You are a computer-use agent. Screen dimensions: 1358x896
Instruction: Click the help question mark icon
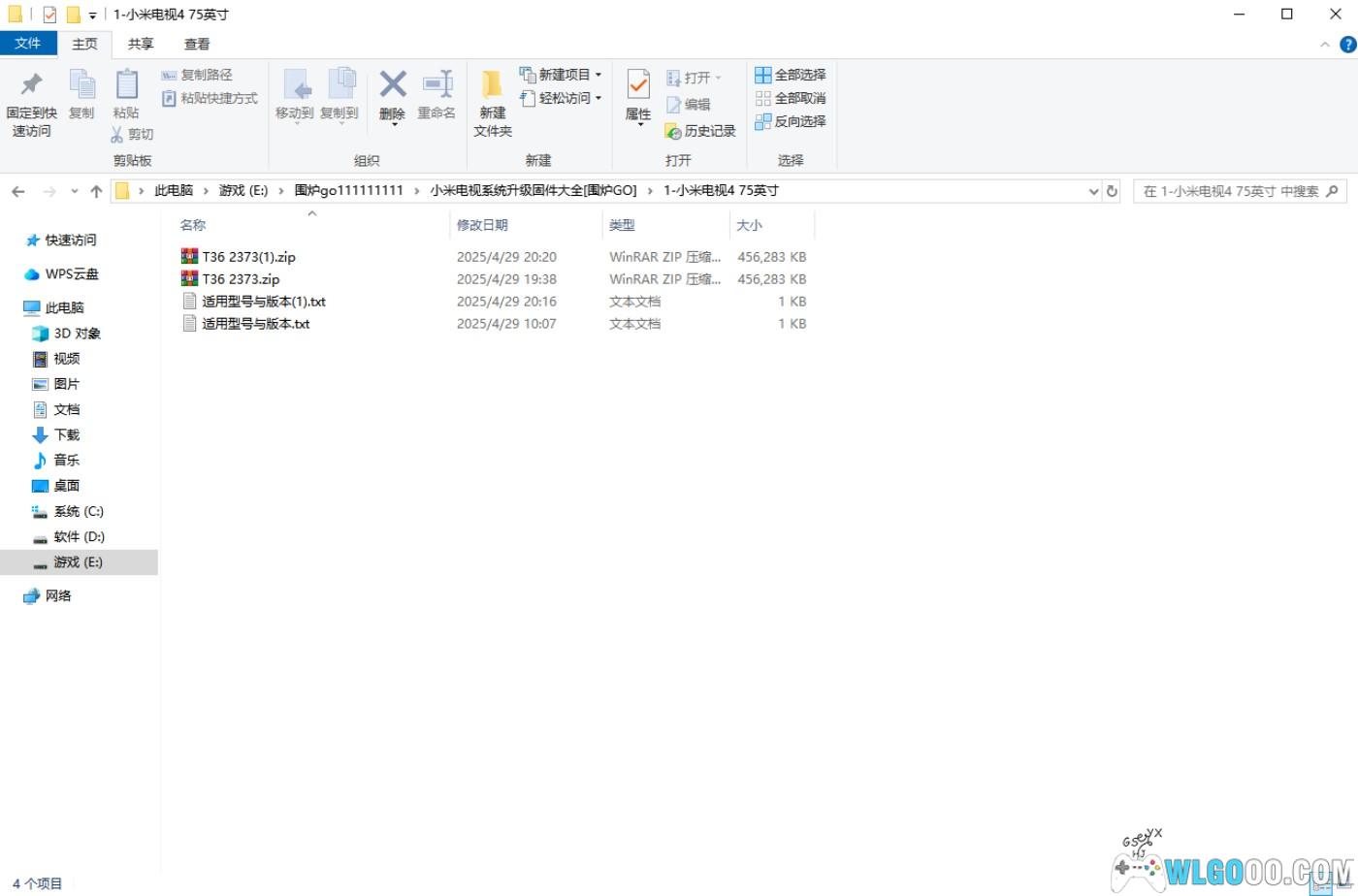click(1347, 45)
